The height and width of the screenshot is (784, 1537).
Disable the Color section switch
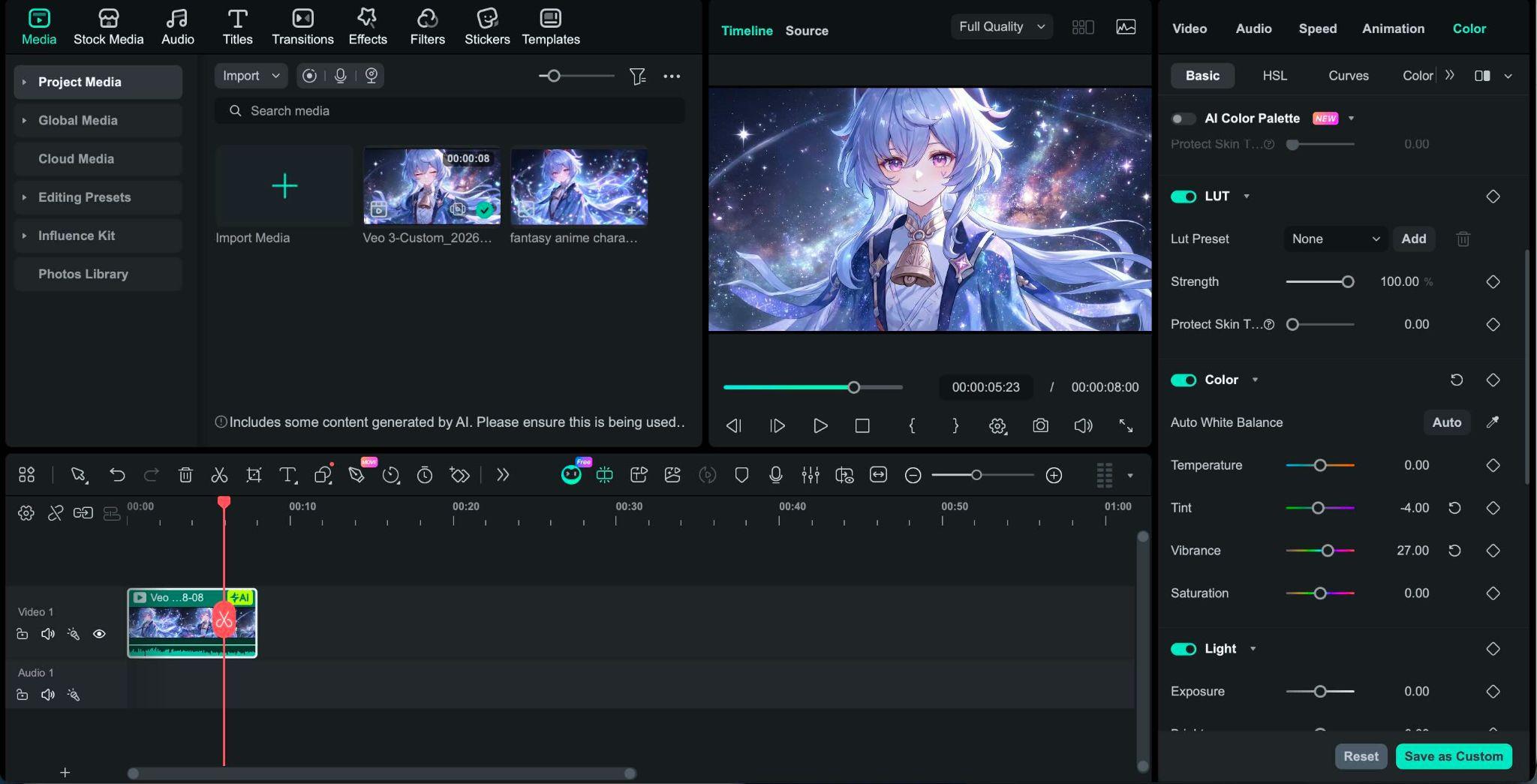click(x=1184, y=380)
